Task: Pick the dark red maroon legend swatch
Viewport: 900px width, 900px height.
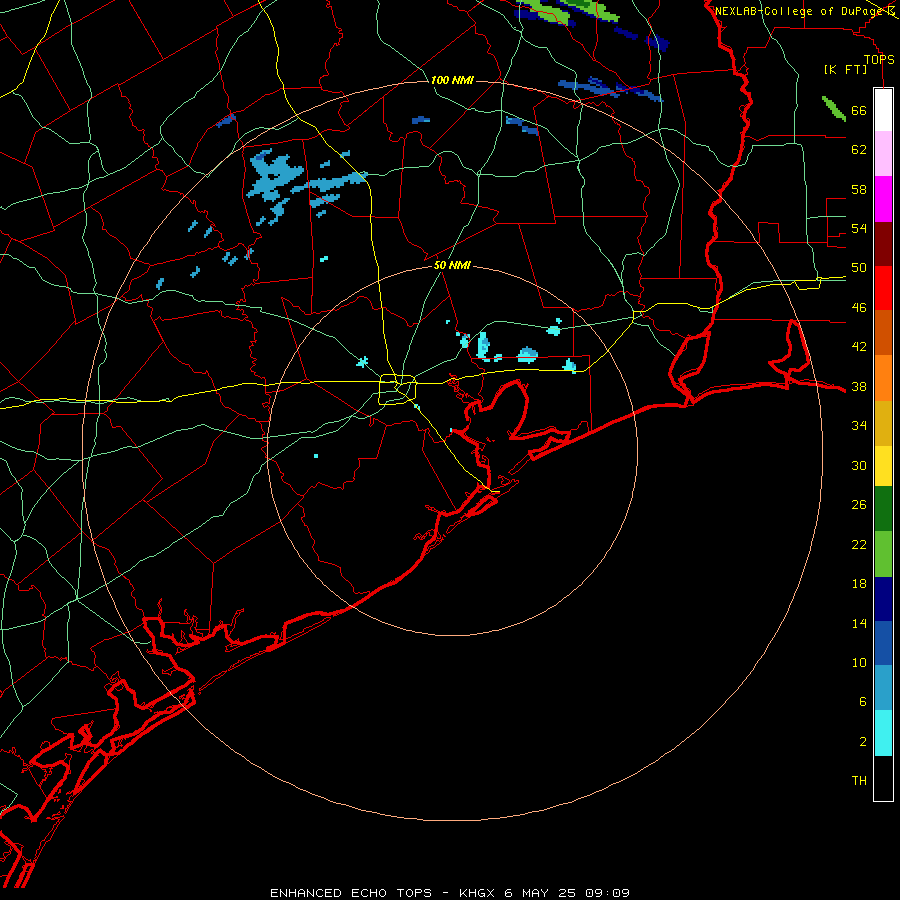Action: [883, 244]
